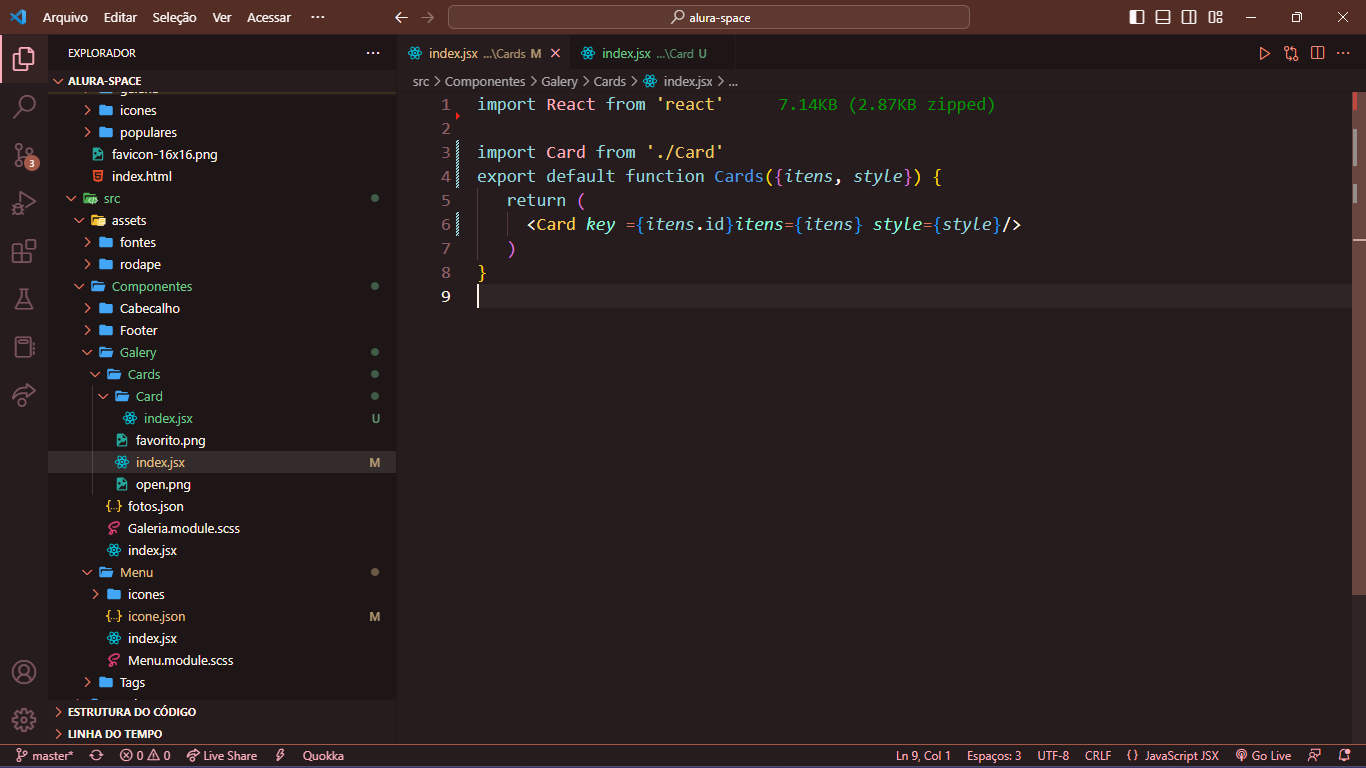
Task: Expand the fontes folder
Action: pos(138,242)
